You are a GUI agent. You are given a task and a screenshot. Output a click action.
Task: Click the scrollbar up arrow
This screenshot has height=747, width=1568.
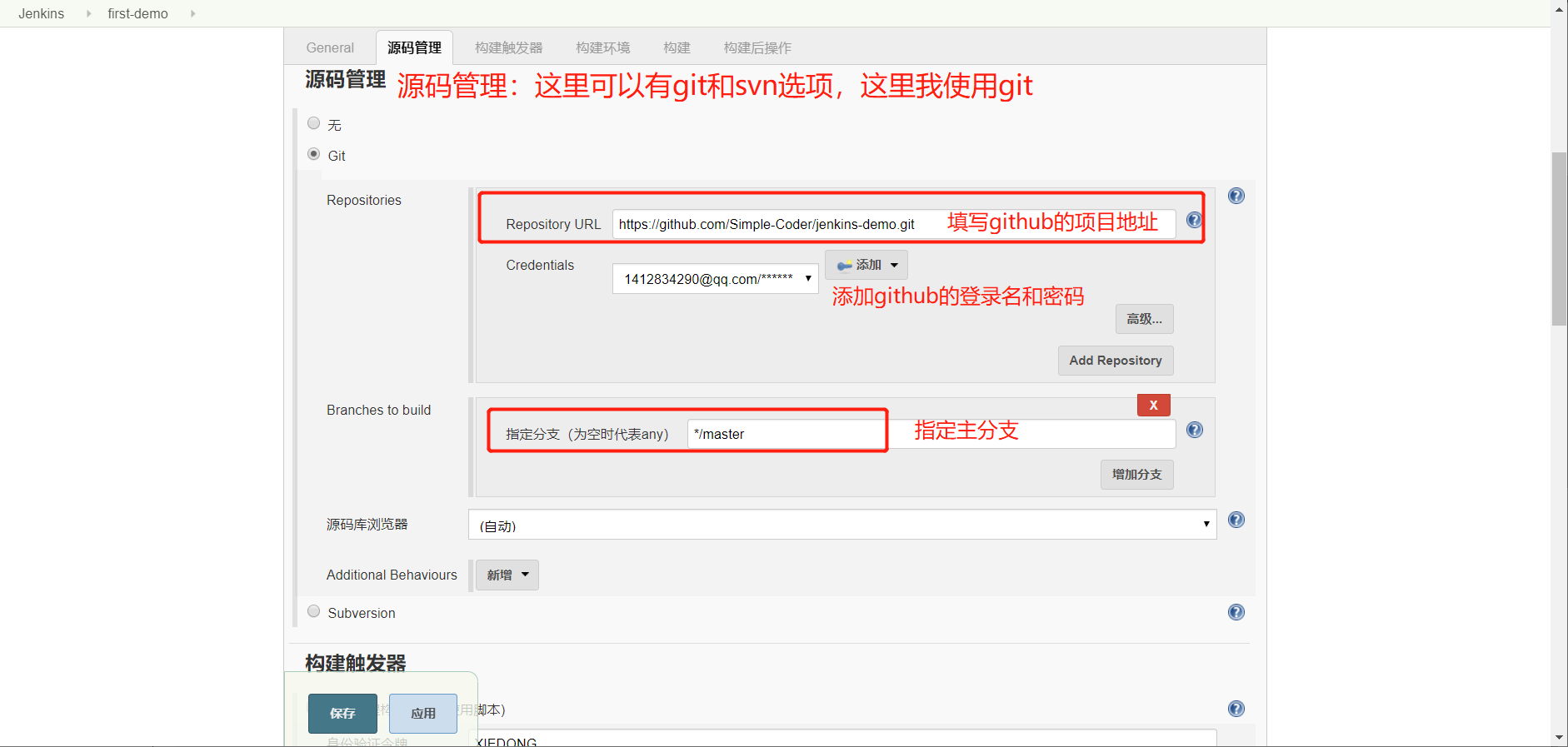1559,9
